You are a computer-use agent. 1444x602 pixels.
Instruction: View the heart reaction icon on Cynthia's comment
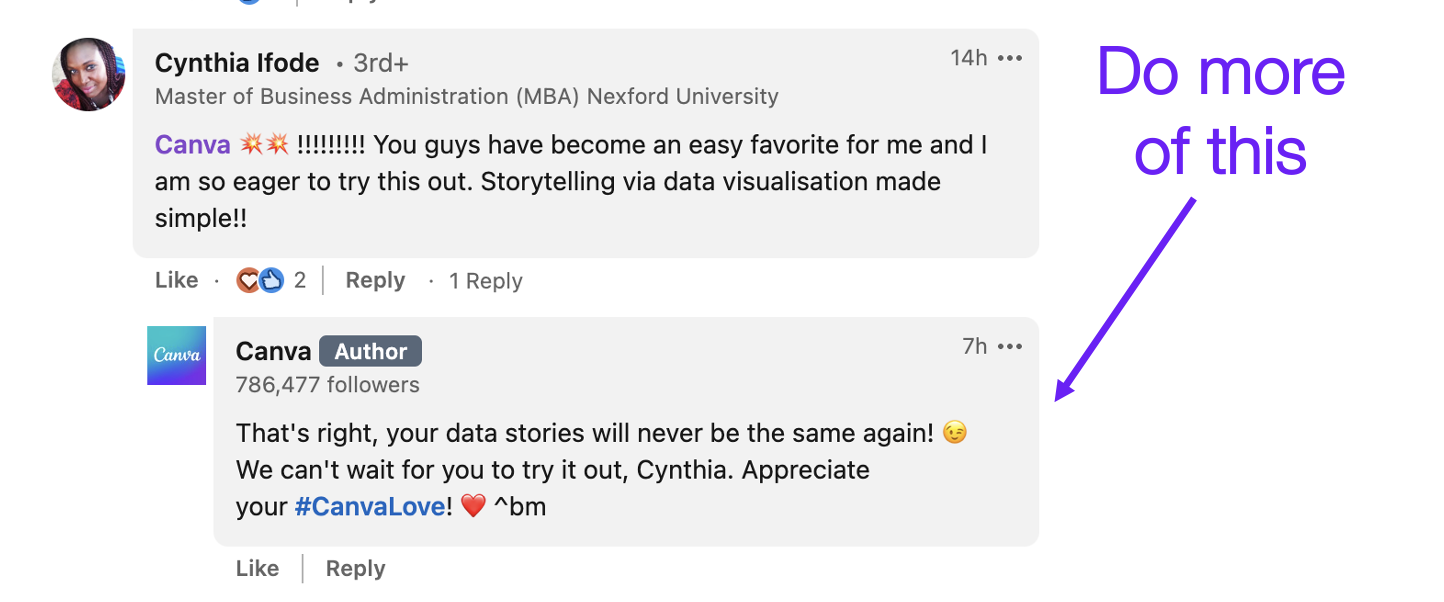248,281
